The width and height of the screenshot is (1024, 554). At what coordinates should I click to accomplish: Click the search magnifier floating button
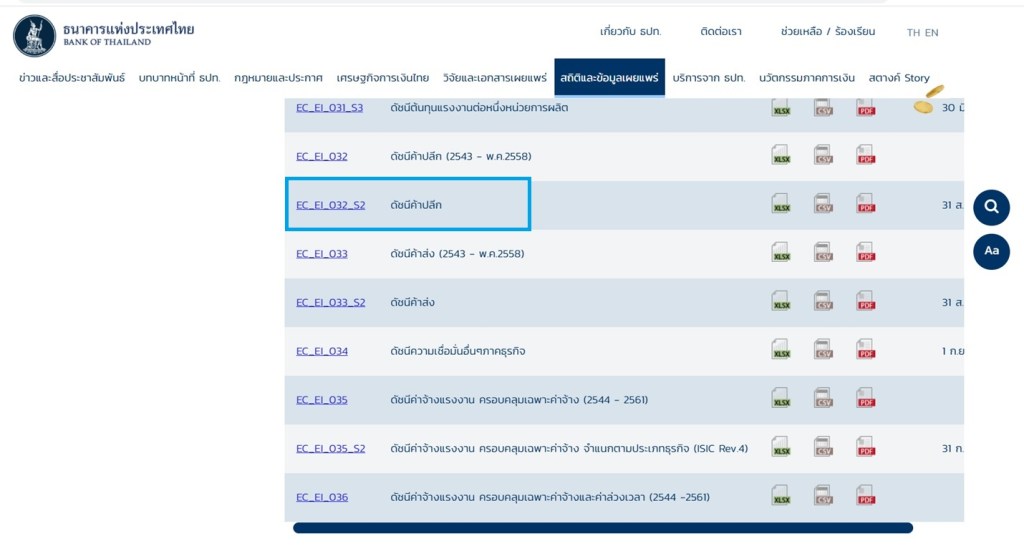[x=991, y=207]
